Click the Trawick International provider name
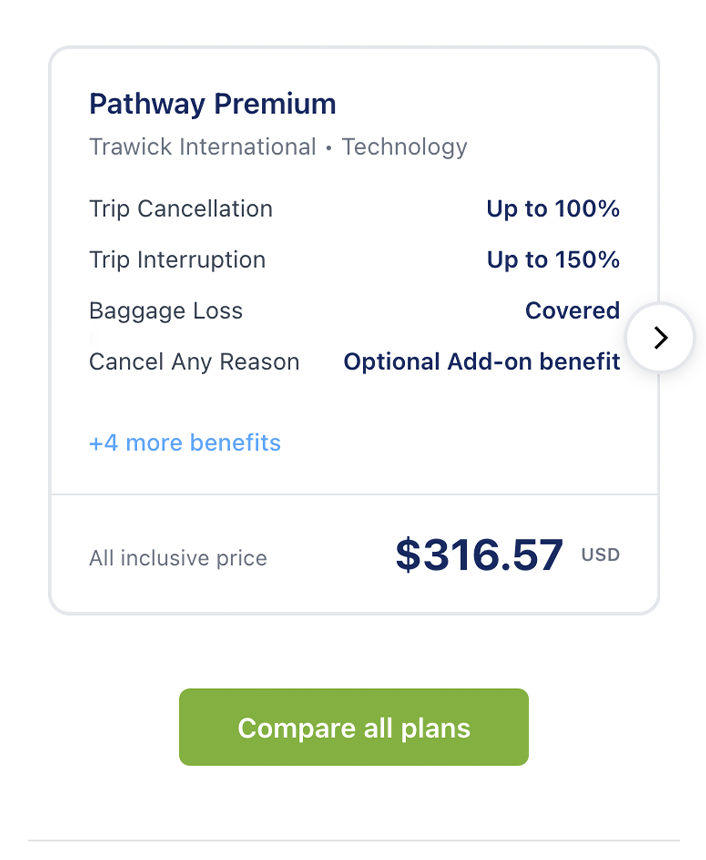 click(x=202, y=147)
